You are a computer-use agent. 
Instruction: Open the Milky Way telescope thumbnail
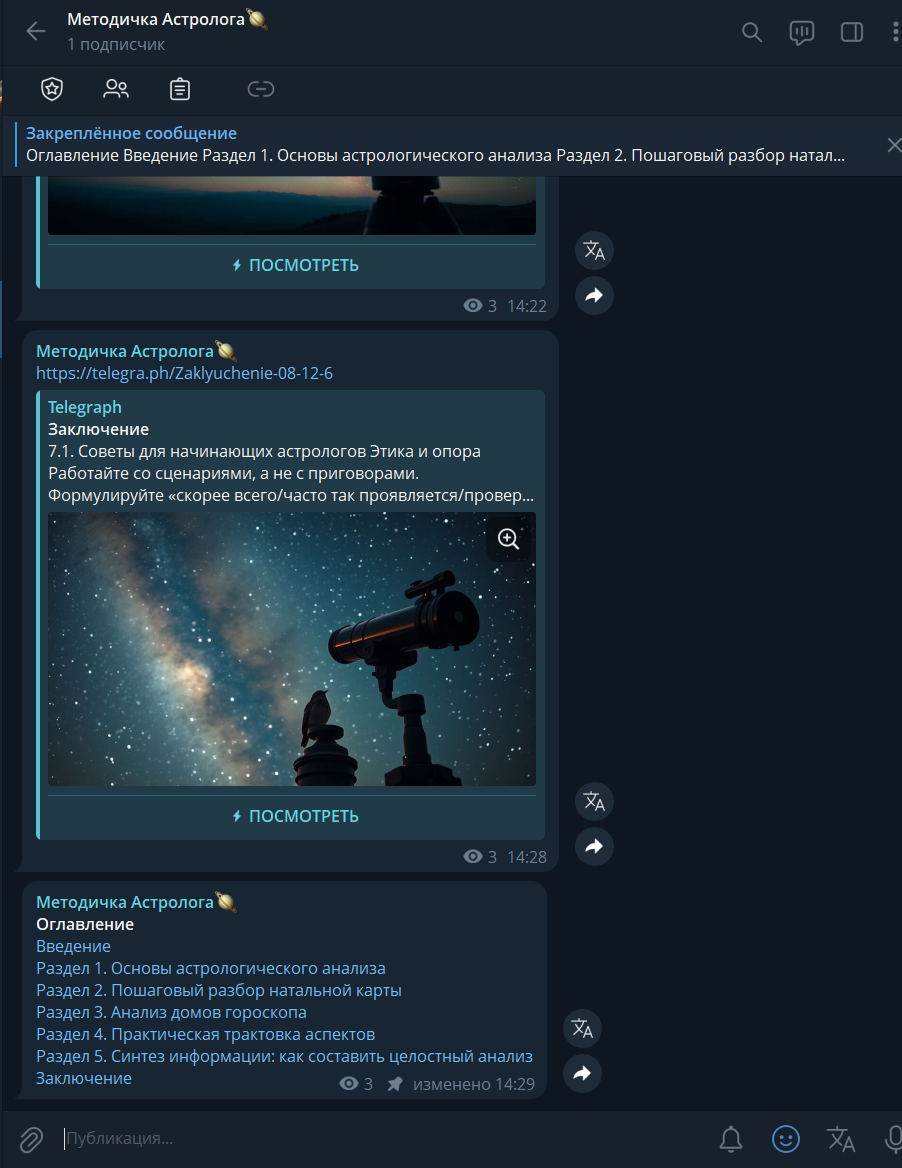(x=292, y=649)
